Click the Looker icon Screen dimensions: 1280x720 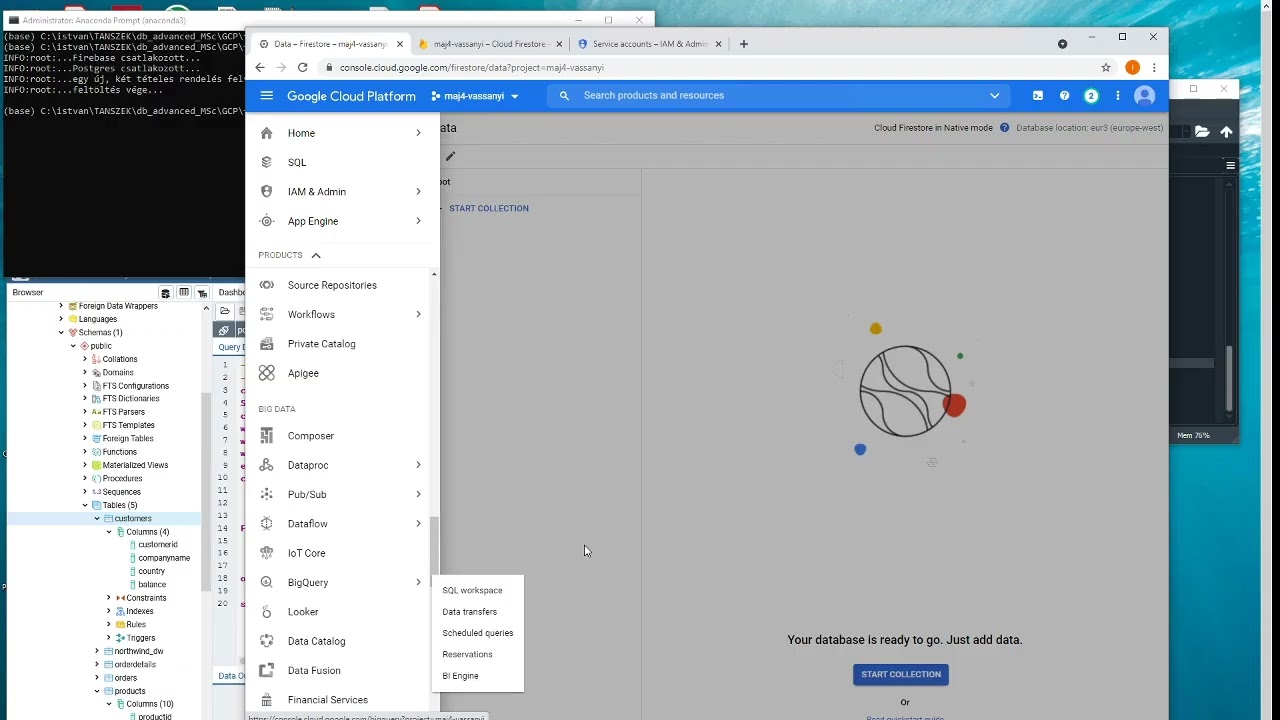click(266, 612)
